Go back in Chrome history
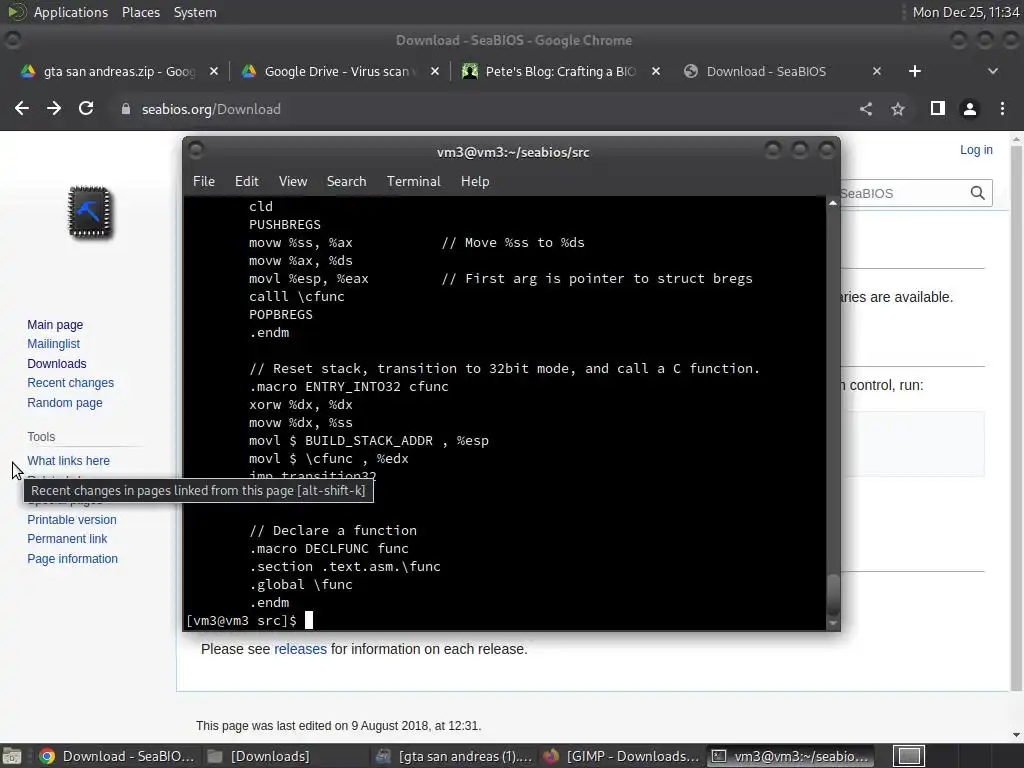The width and height of the screenshot is (1024, 768). 22,108
